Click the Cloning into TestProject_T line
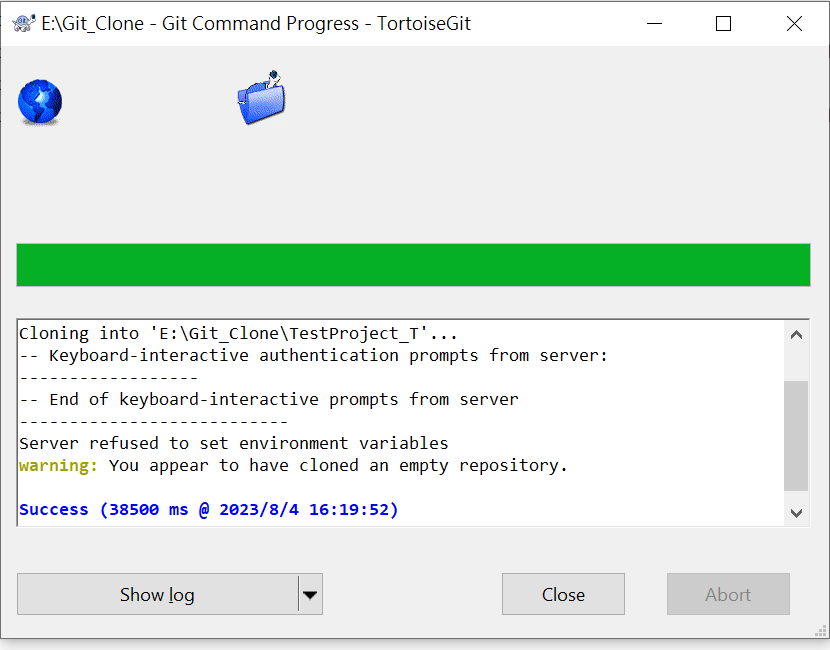The height and width of the screenshot is (650, 830). click(238, 333)
